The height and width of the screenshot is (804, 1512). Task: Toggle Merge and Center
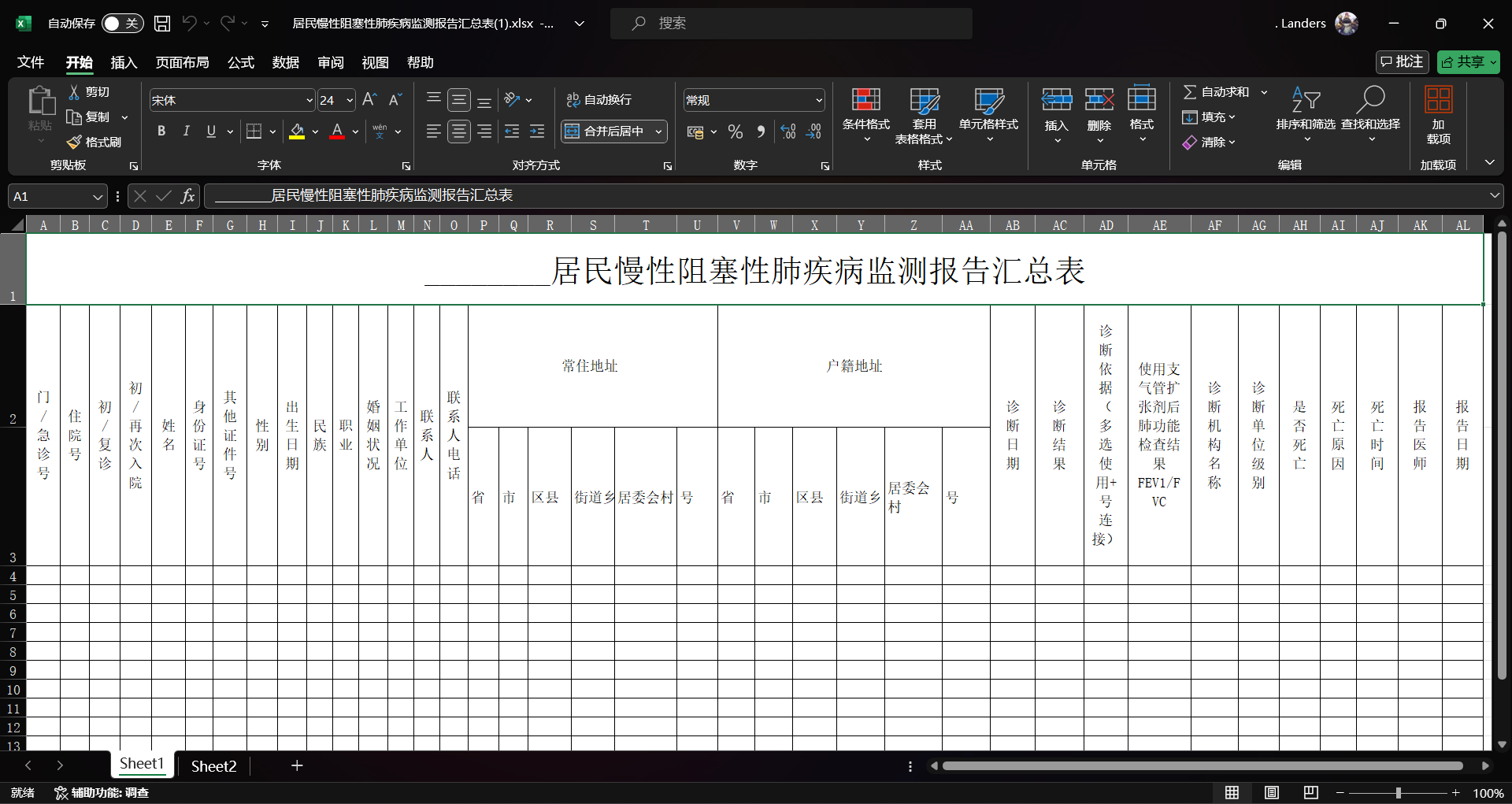point(605,132)
